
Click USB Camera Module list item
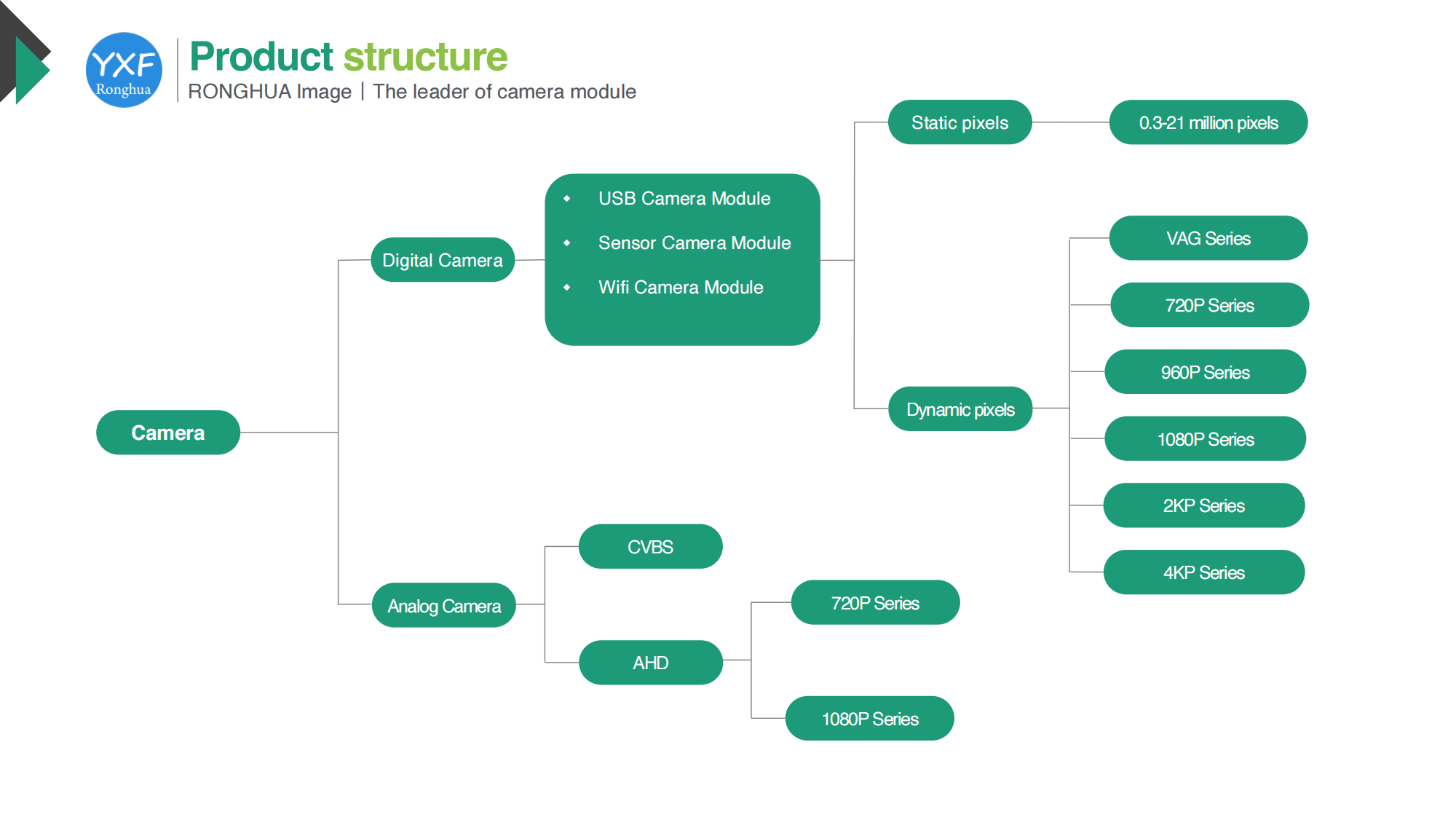click(684, 198)
